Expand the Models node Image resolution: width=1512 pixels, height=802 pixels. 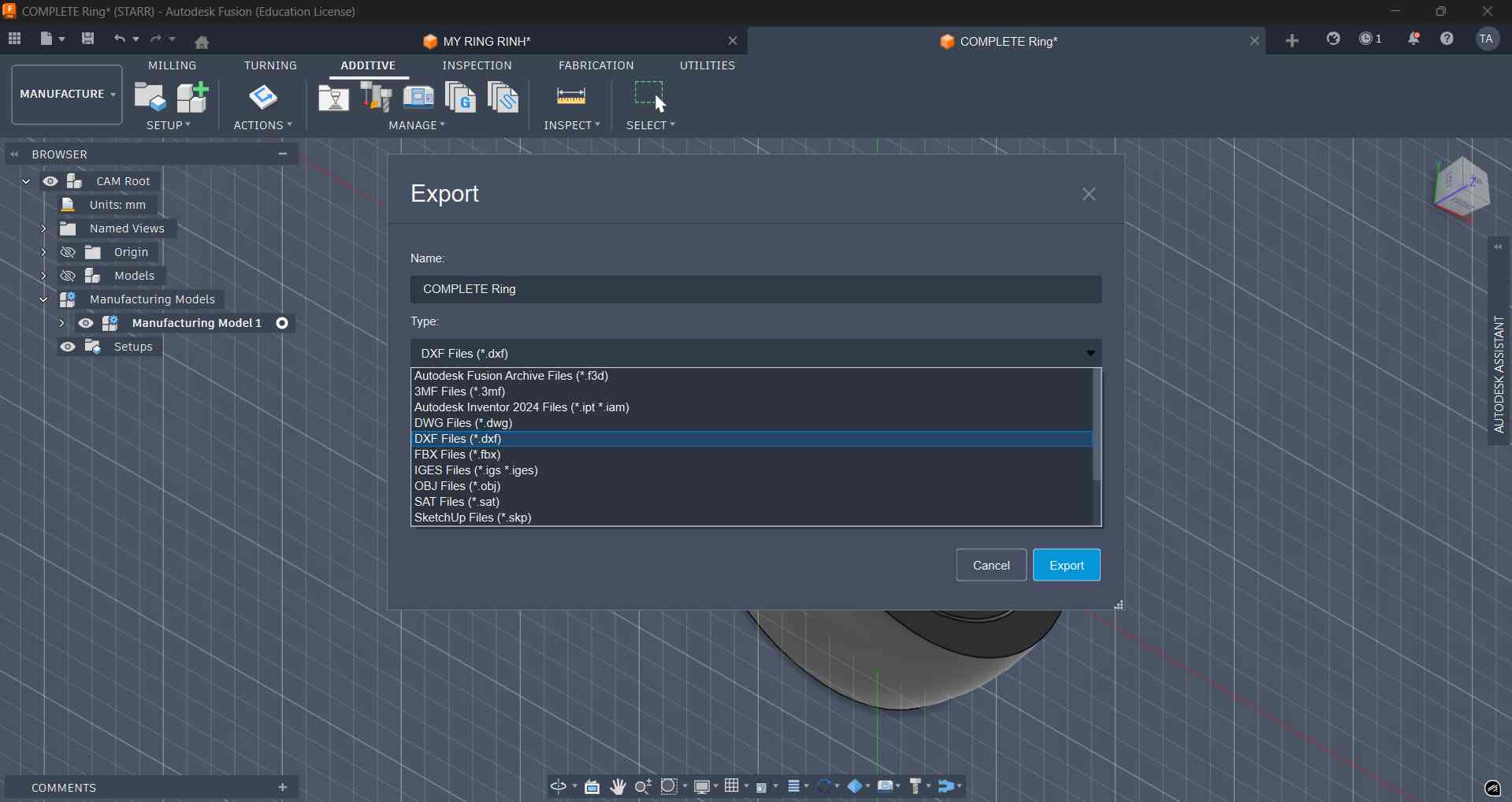click(43, 276)
